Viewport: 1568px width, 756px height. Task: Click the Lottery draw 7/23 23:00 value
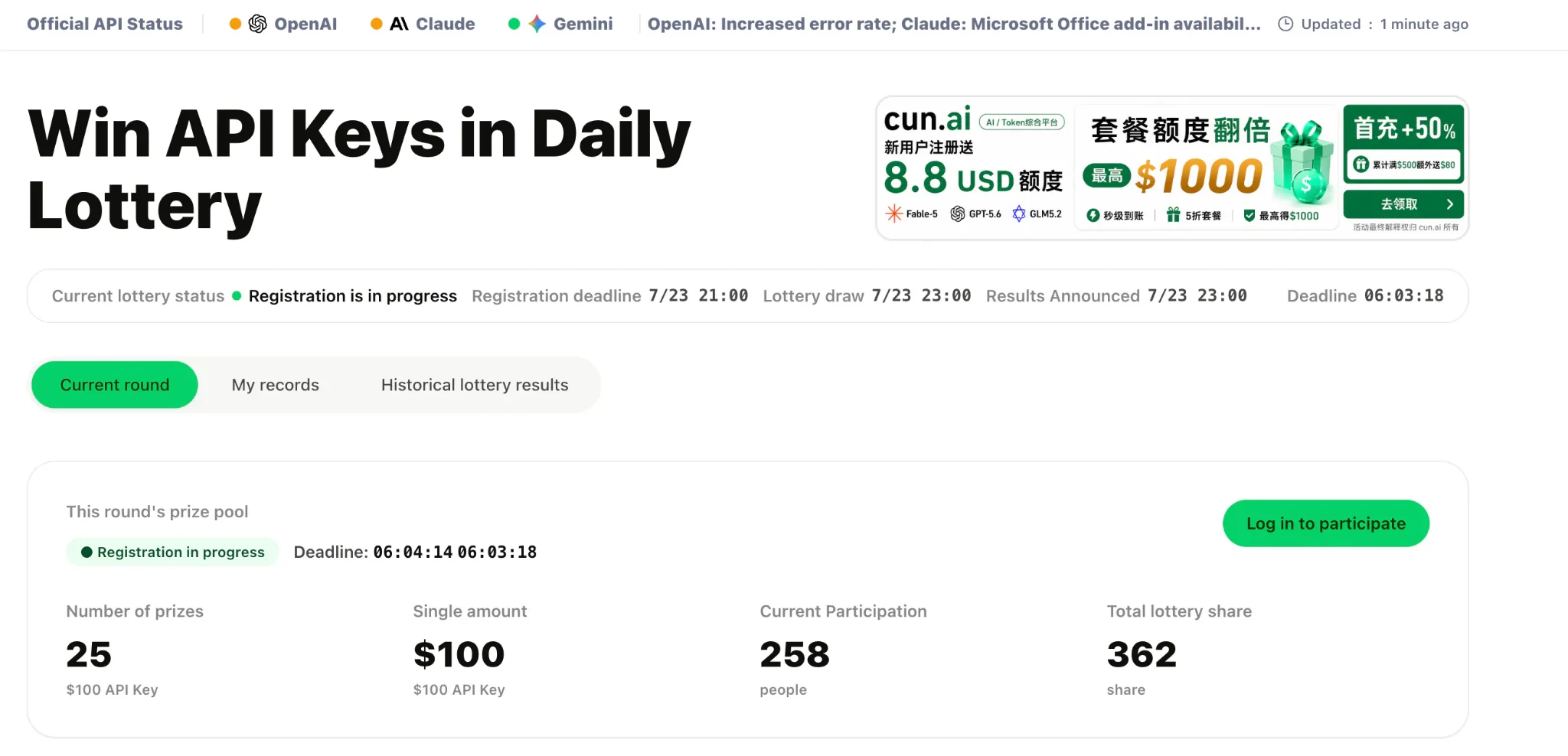pyautogui.click(x=921, y=296)
